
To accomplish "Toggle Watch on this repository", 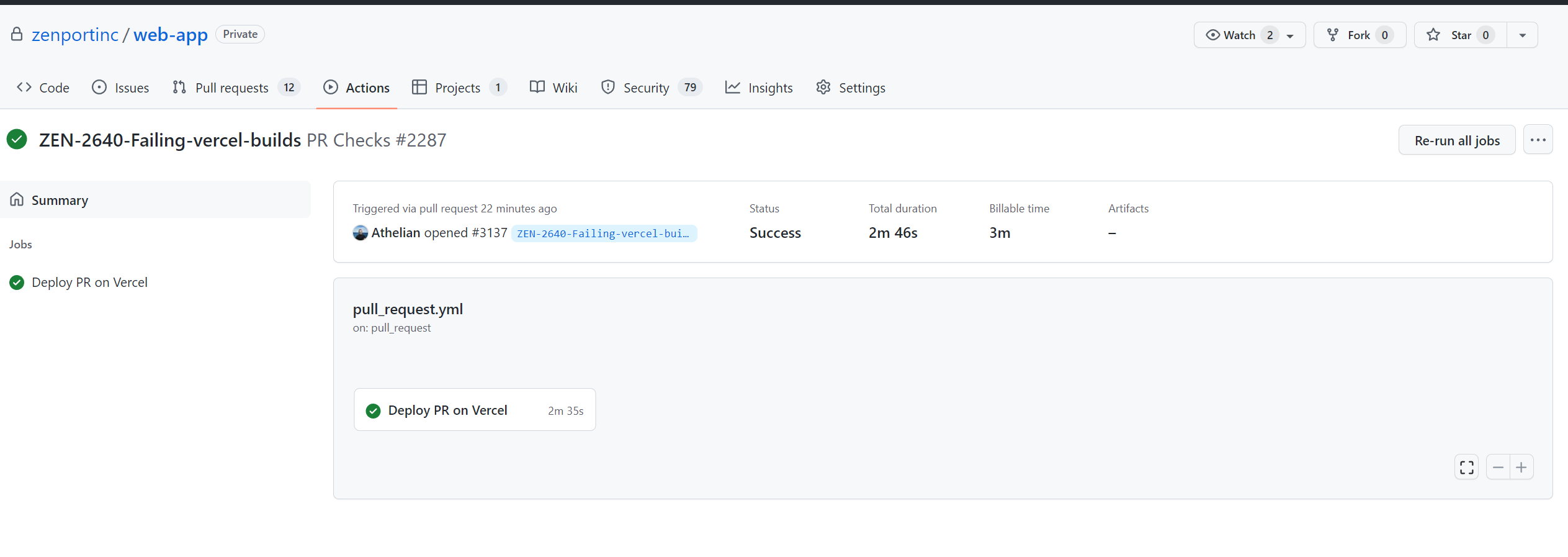I will 1239,35.
